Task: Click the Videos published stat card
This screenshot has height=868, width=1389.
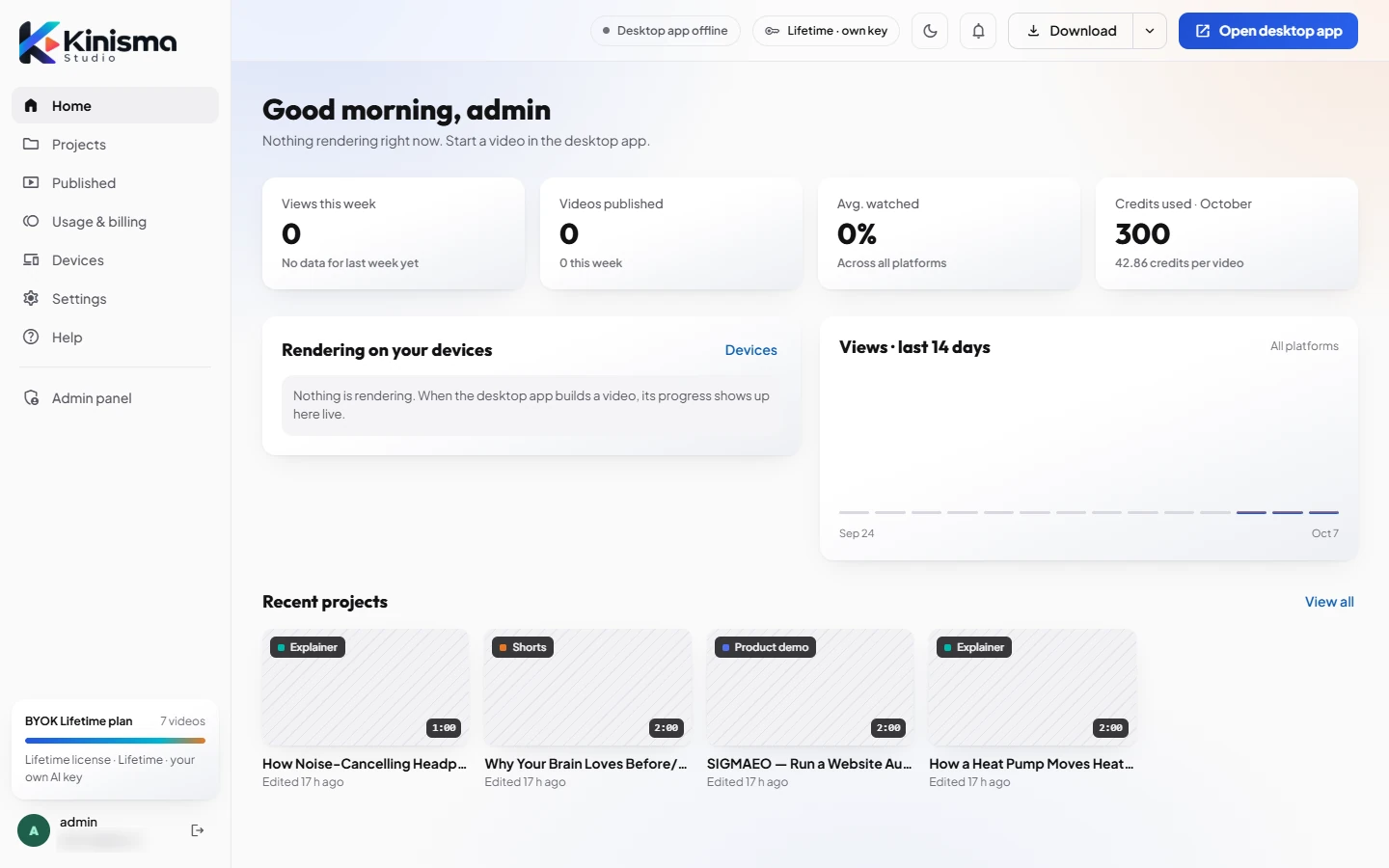Action: point(671,233)
